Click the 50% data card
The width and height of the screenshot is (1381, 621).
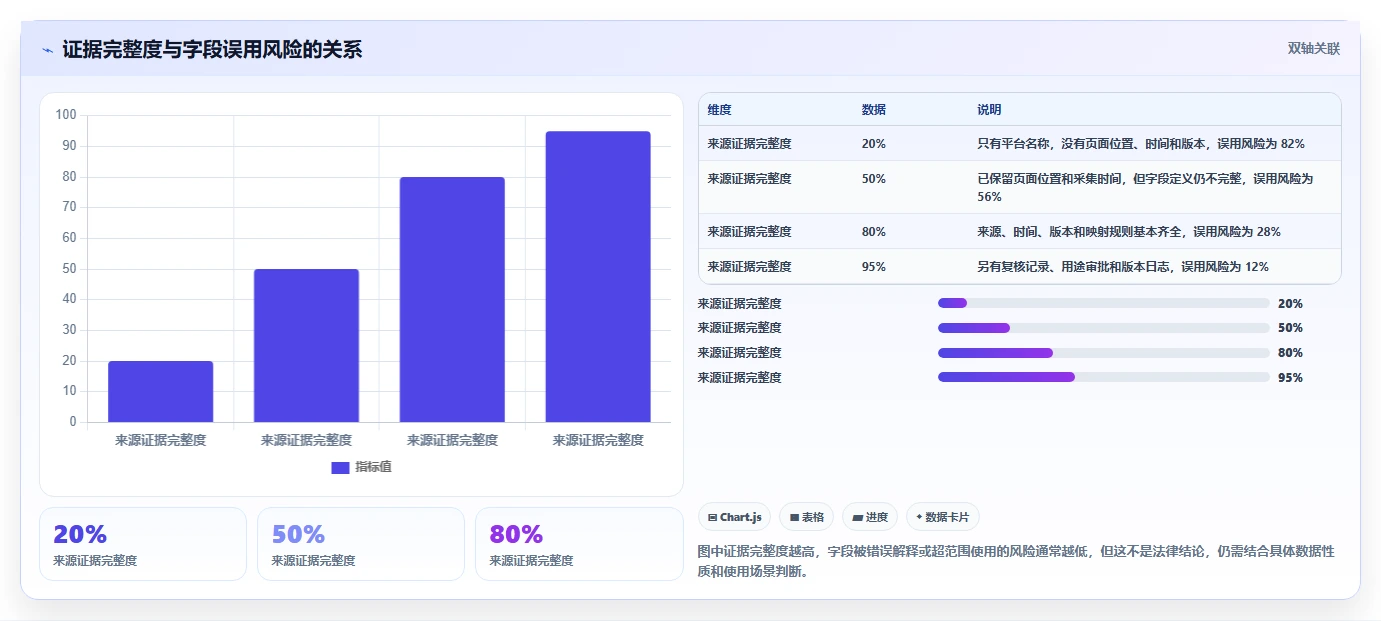click(361, 544)
